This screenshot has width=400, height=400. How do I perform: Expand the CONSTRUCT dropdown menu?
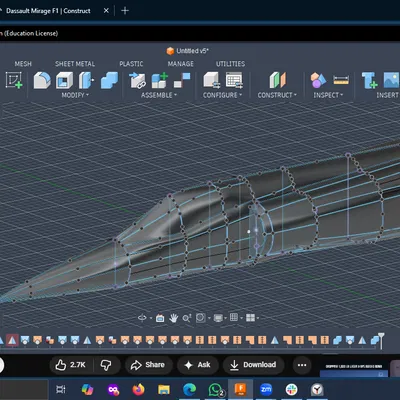277,95
